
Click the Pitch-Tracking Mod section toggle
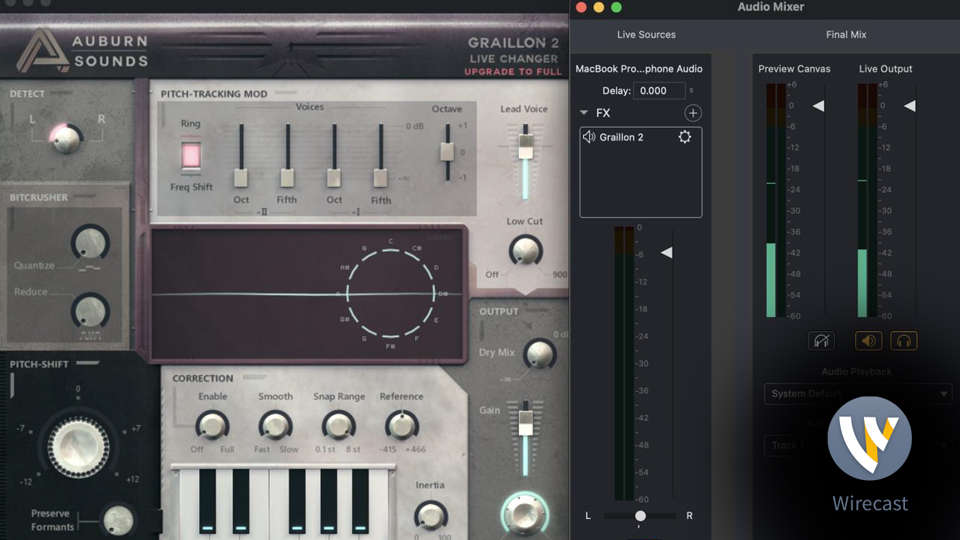[x=285, y=93]
